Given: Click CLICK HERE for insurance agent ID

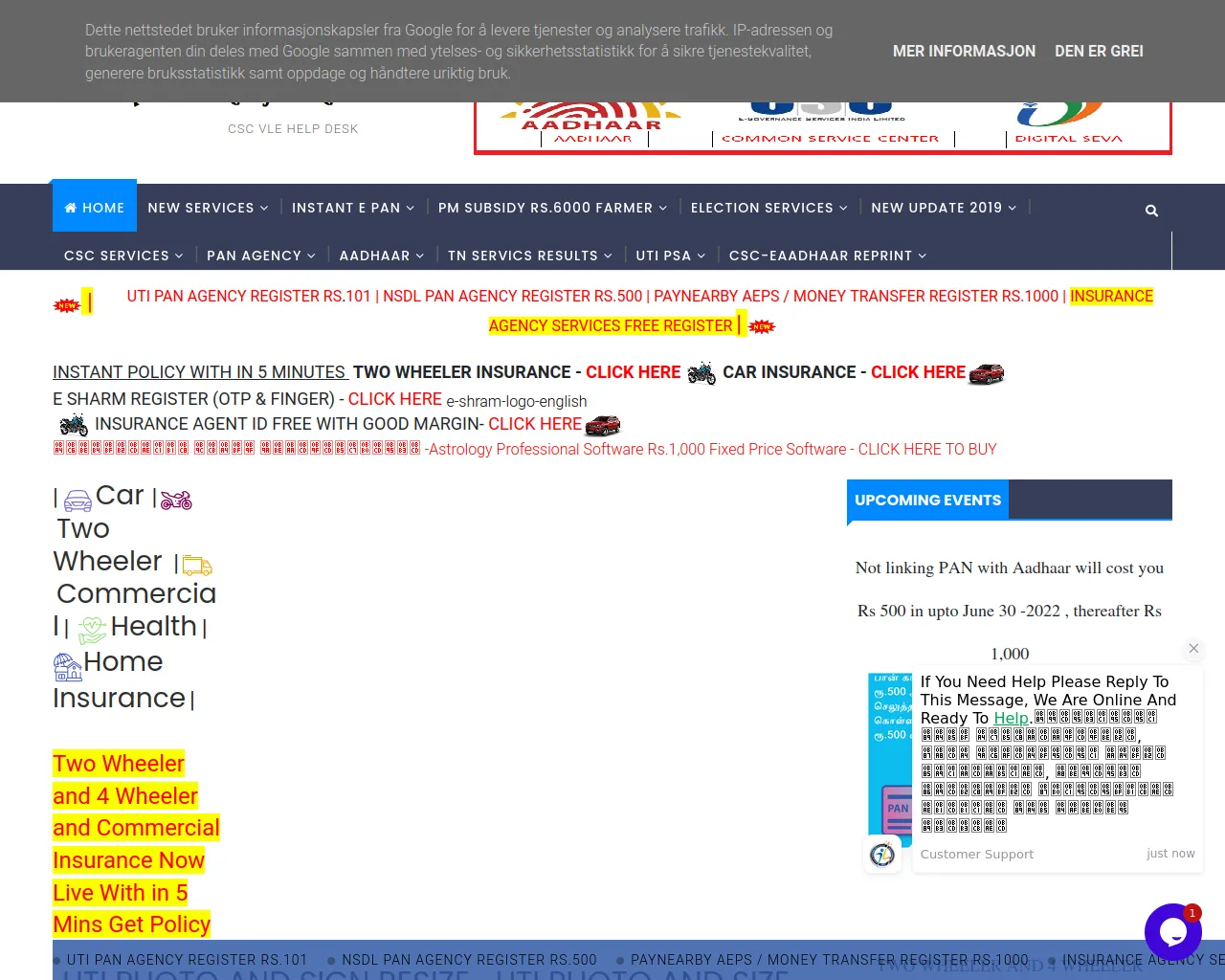Looking at the screenshot, I should (x=535, y=424).
